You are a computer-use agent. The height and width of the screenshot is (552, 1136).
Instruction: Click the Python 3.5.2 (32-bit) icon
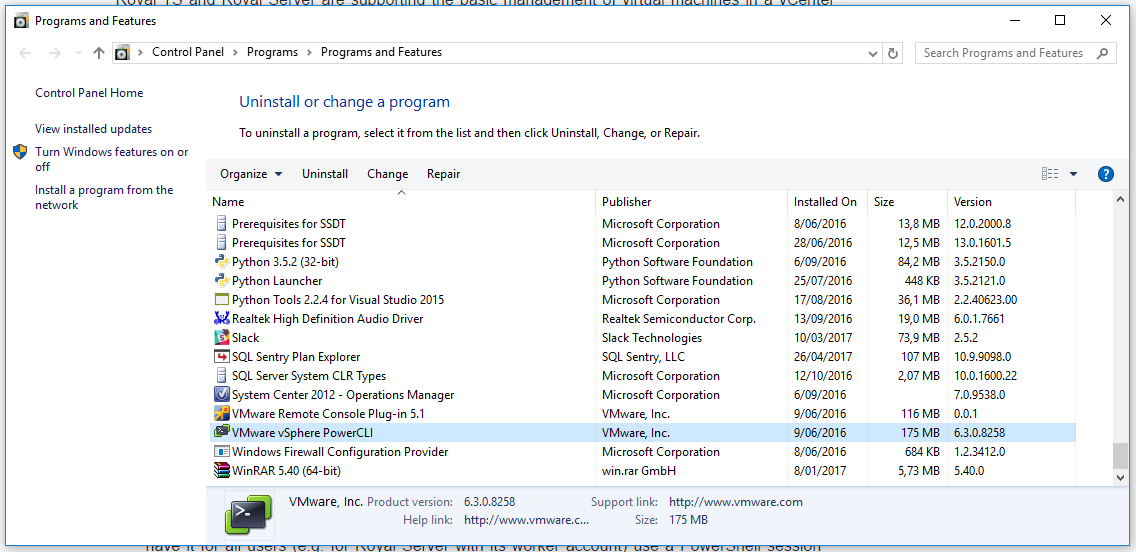click(x=222, y=262)
